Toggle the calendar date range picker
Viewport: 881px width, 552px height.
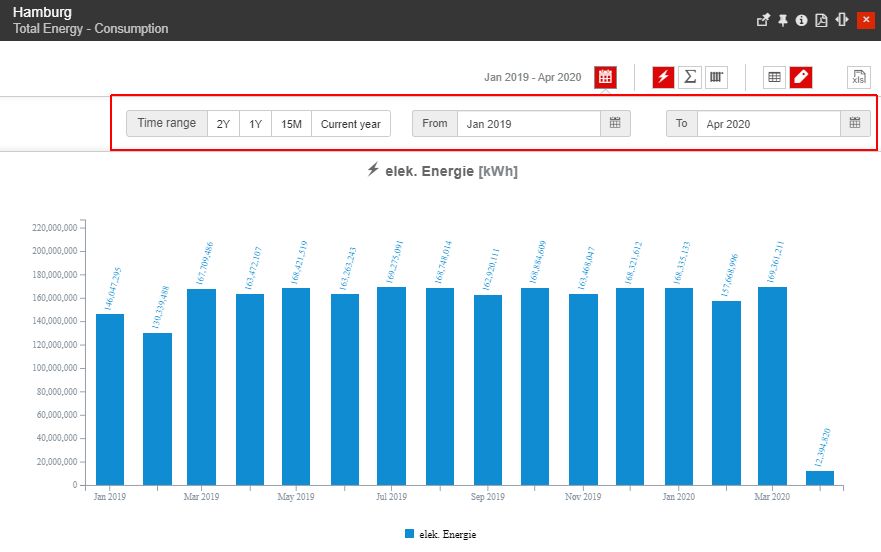[605, 77]
